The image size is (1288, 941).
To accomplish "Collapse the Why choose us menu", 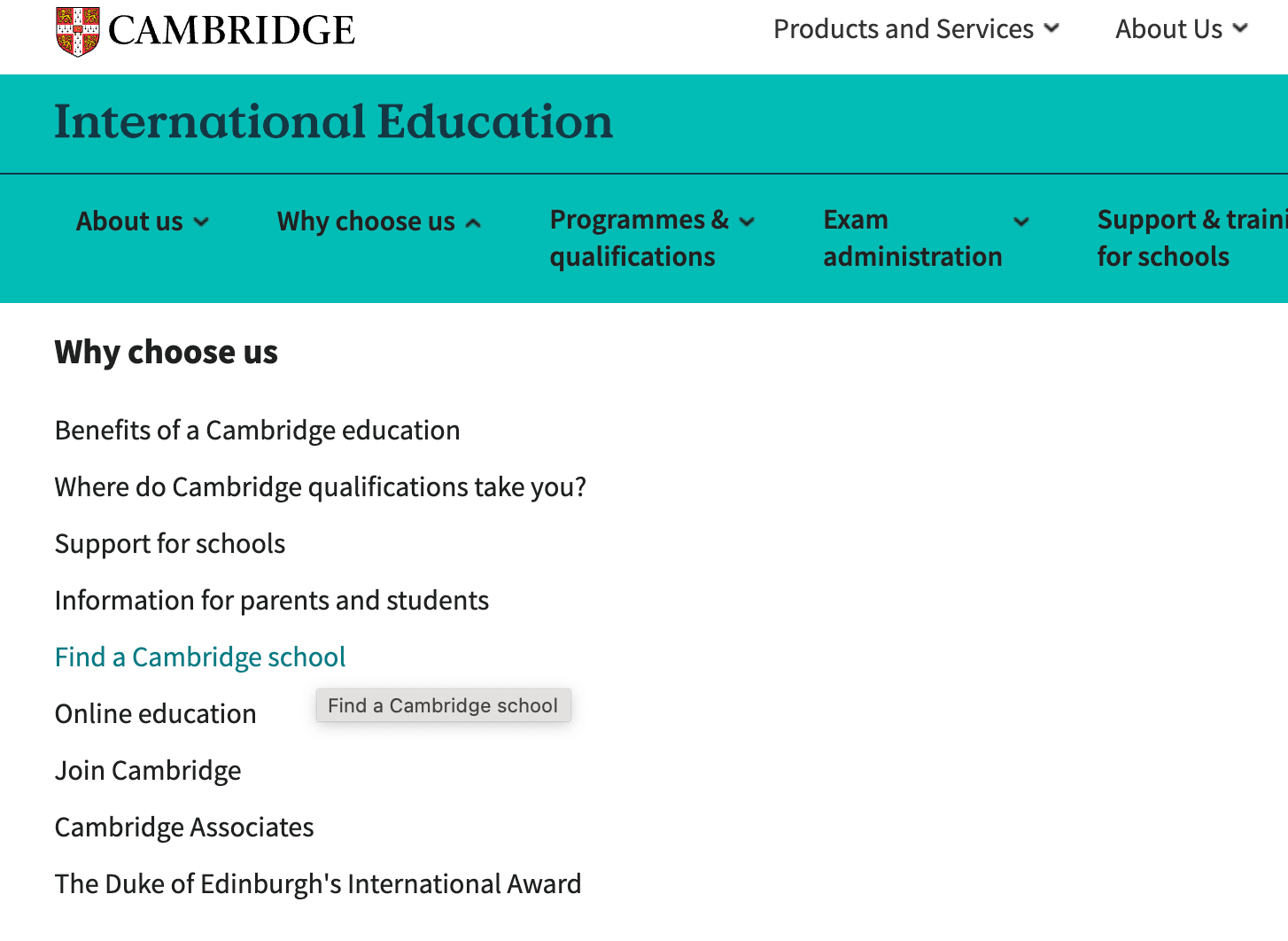I will 378,222.
